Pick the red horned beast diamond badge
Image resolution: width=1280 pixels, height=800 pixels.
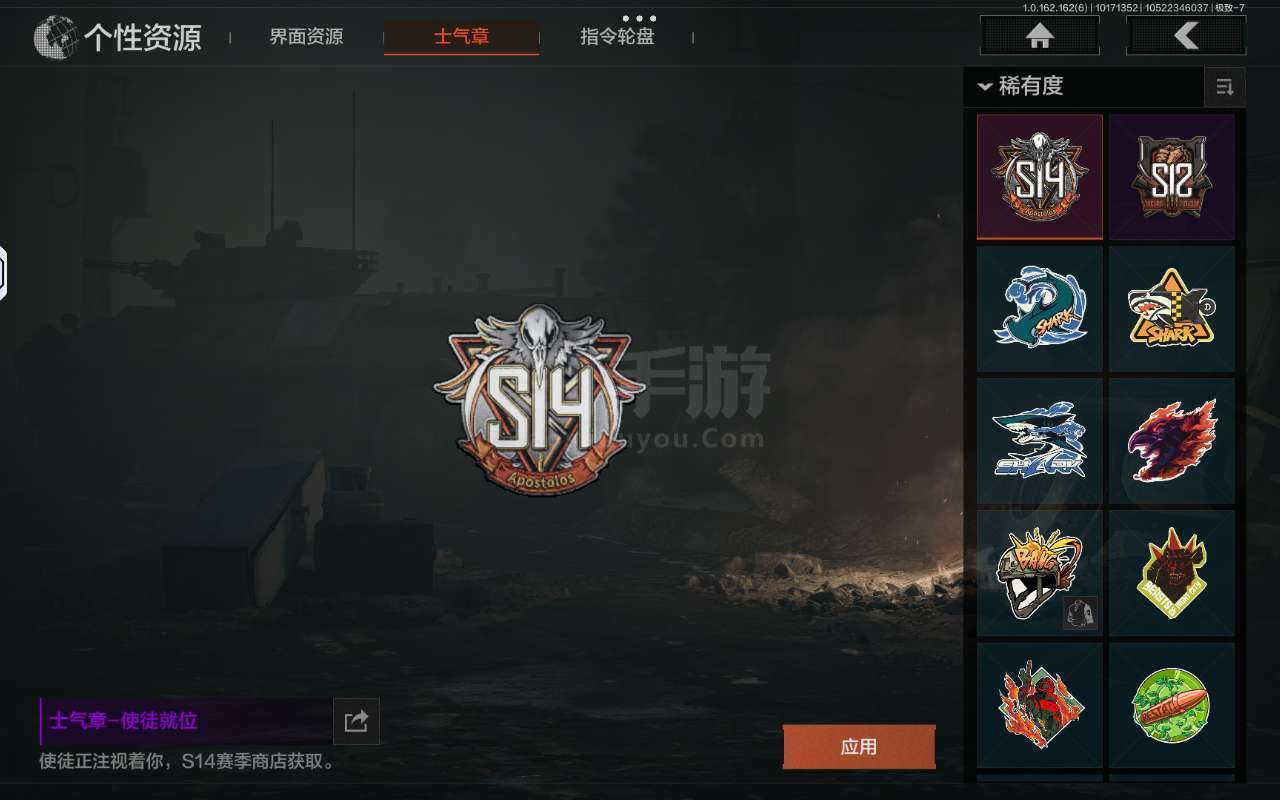pyautogui.click(x=1172, y=573)
